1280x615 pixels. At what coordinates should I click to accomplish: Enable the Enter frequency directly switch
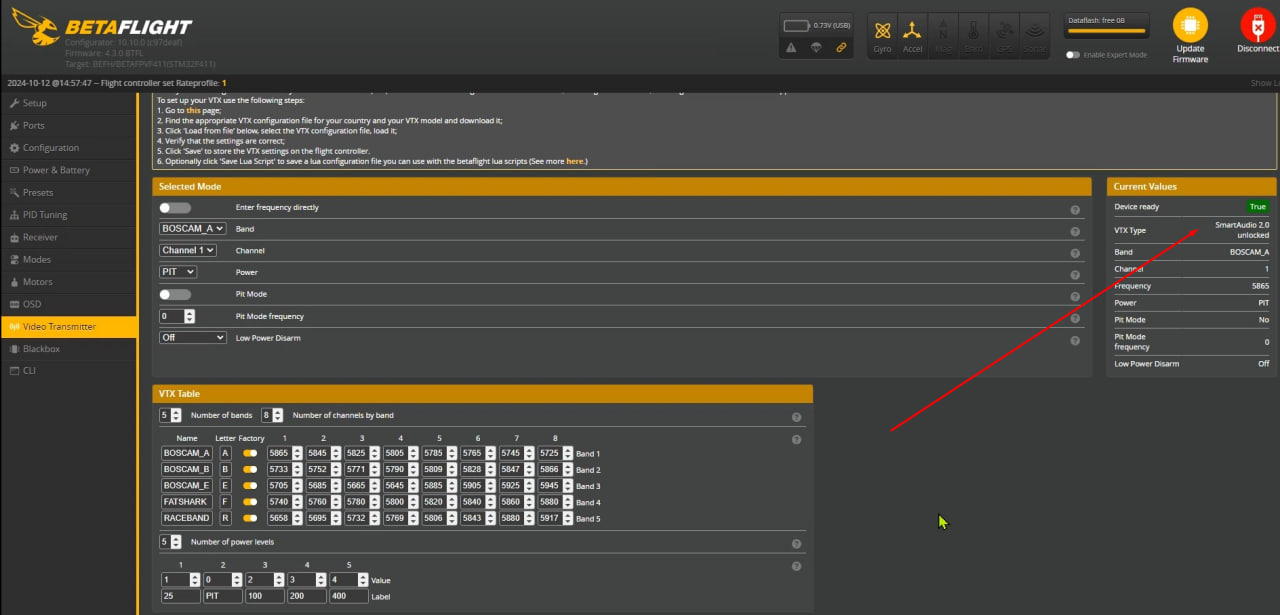click(x=174, y=207)
